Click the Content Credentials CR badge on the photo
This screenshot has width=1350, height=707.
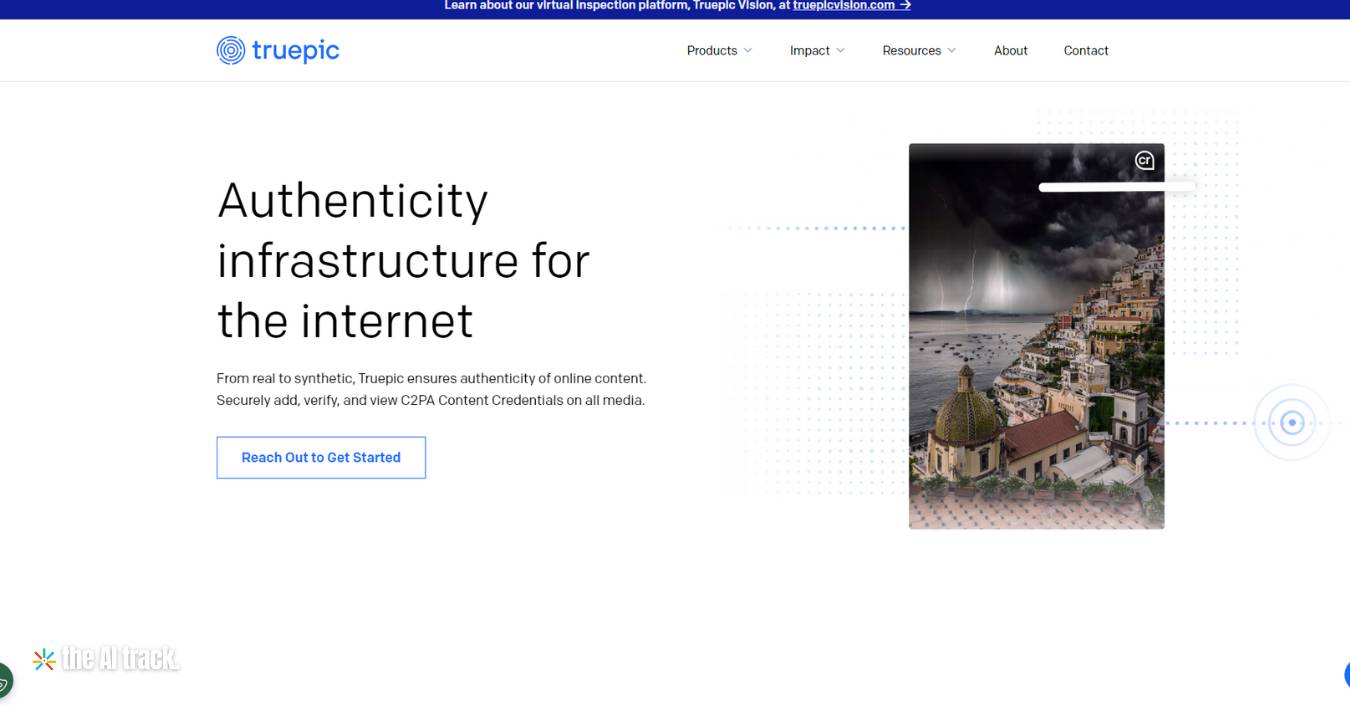(1143, 159)
